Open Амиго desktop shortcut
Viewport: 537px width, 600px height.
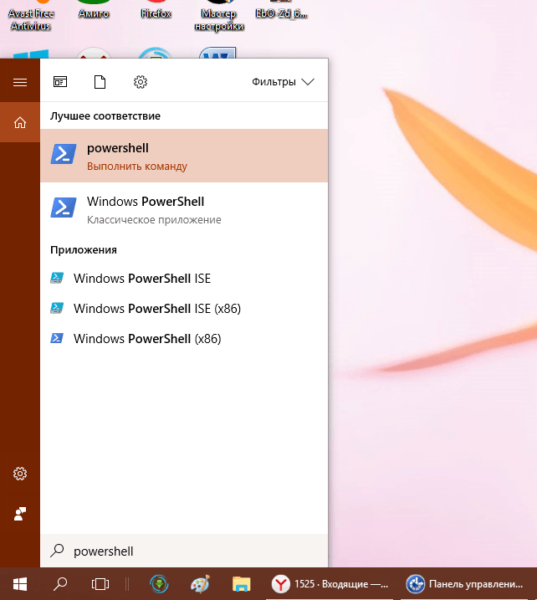(x=94, y=10)
